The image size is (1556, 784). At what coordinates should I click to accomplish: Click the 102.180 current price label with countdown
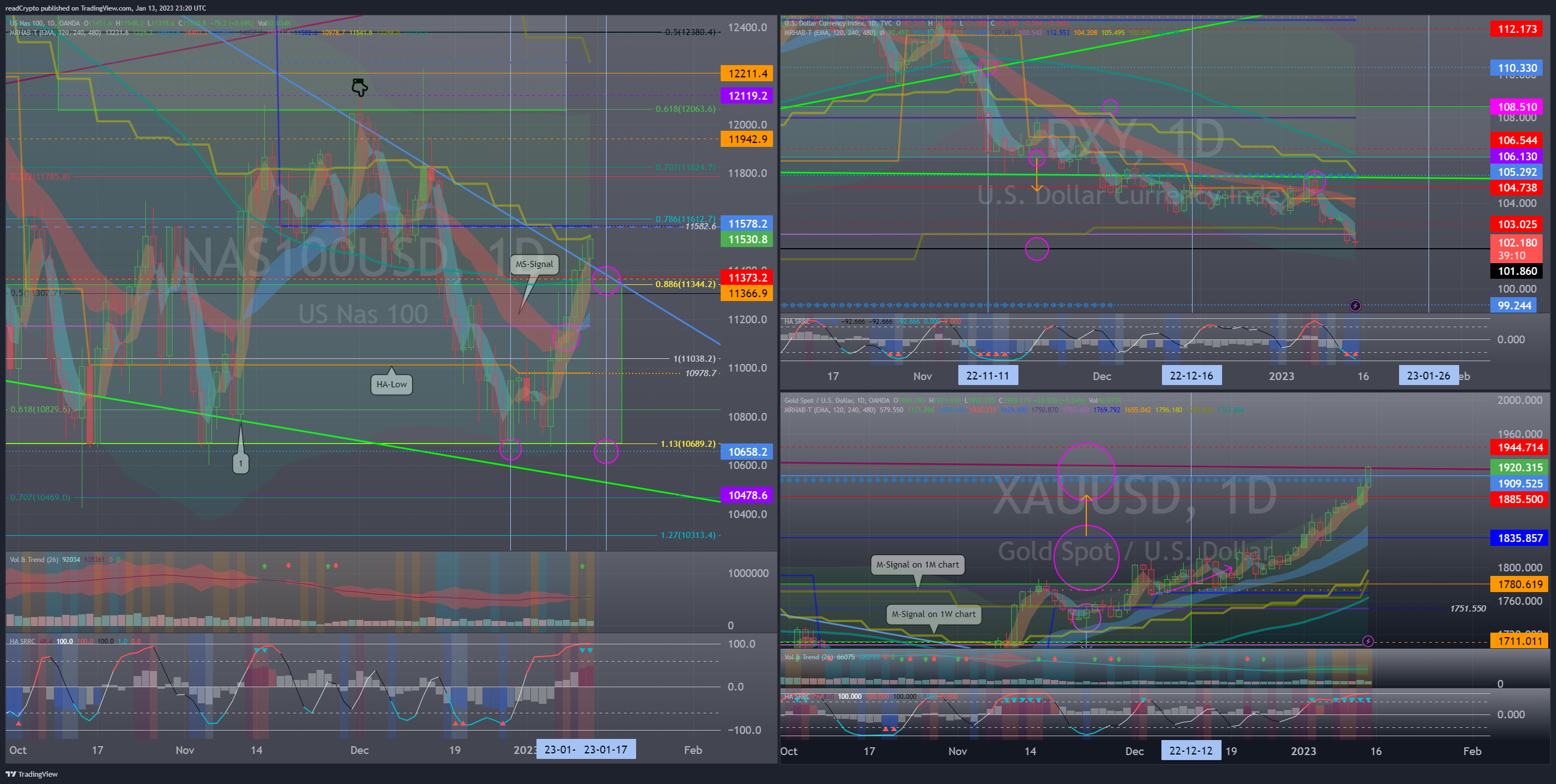pyautogui.click(x=1516, y=249)
